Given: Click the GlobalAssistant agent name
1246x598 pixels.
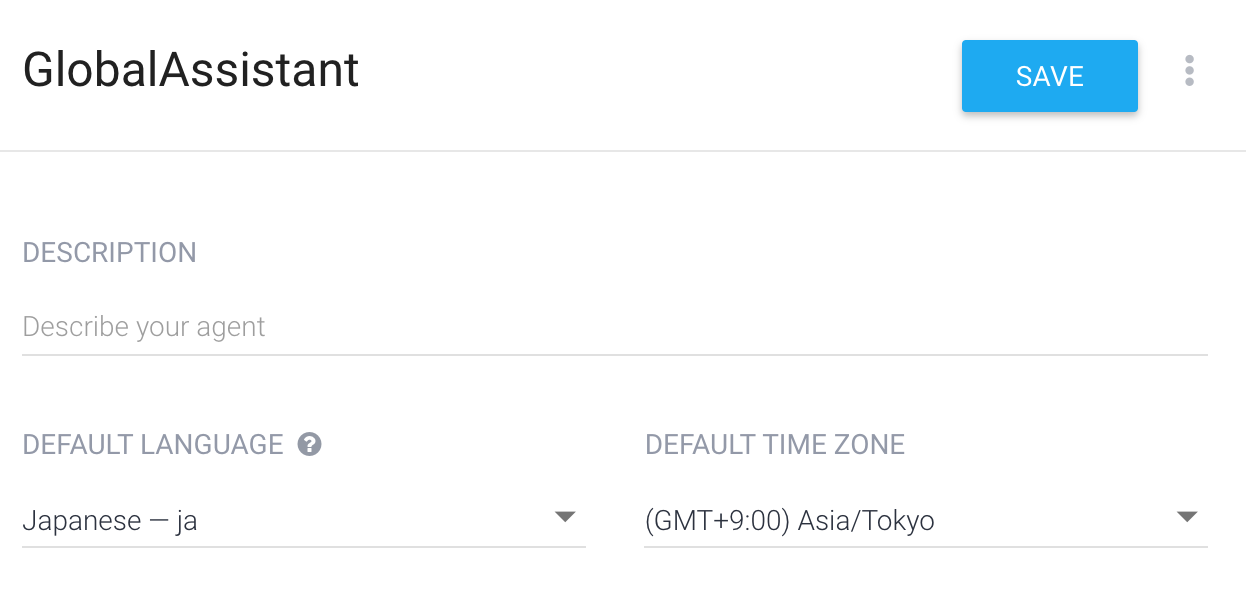Looking at the screenshot, I should tap(191, 71).
